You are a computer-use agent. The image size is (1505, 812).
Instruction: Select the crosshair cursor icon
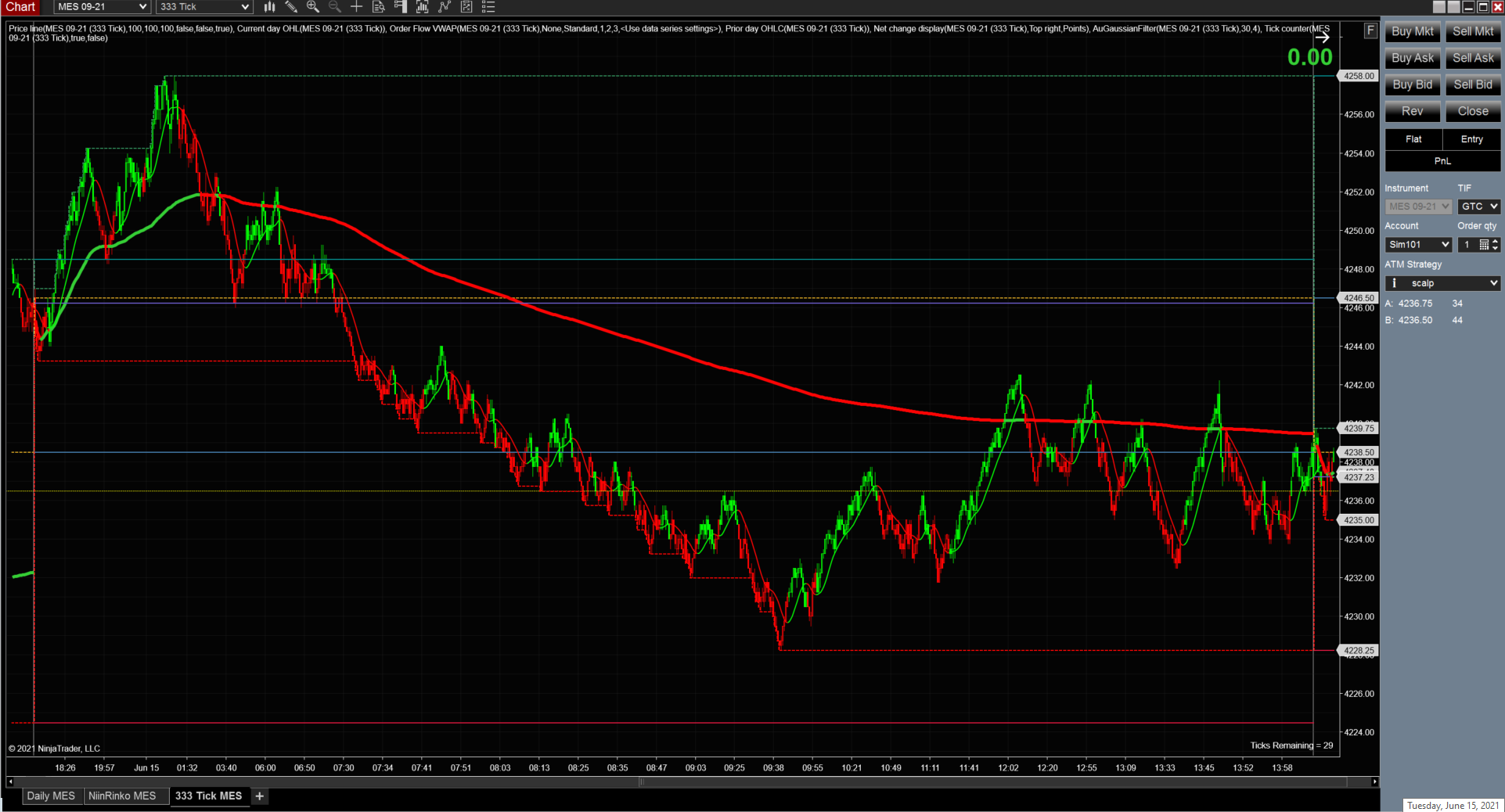[357, 7]
